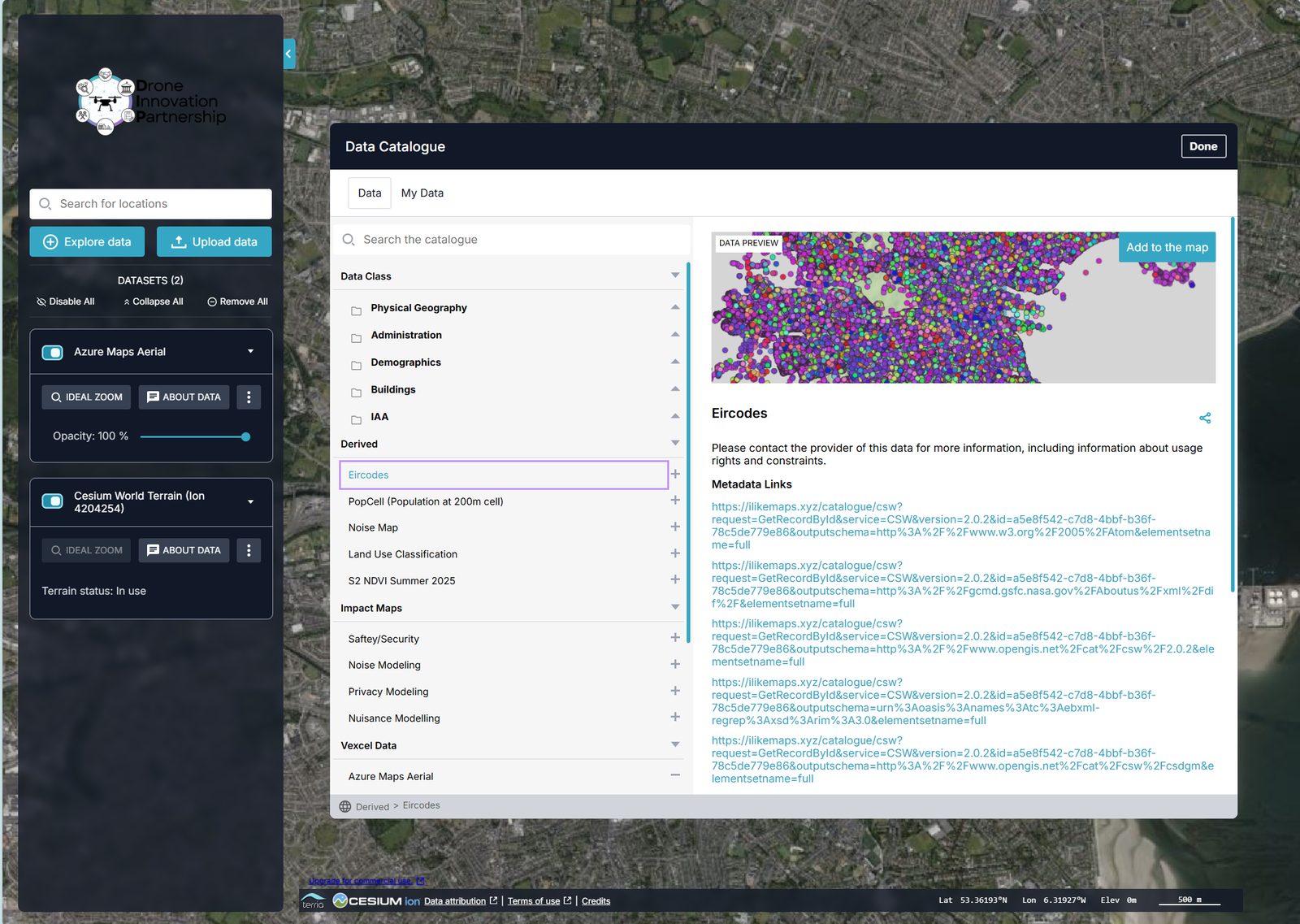Disable all datasets

pos(66,301)
